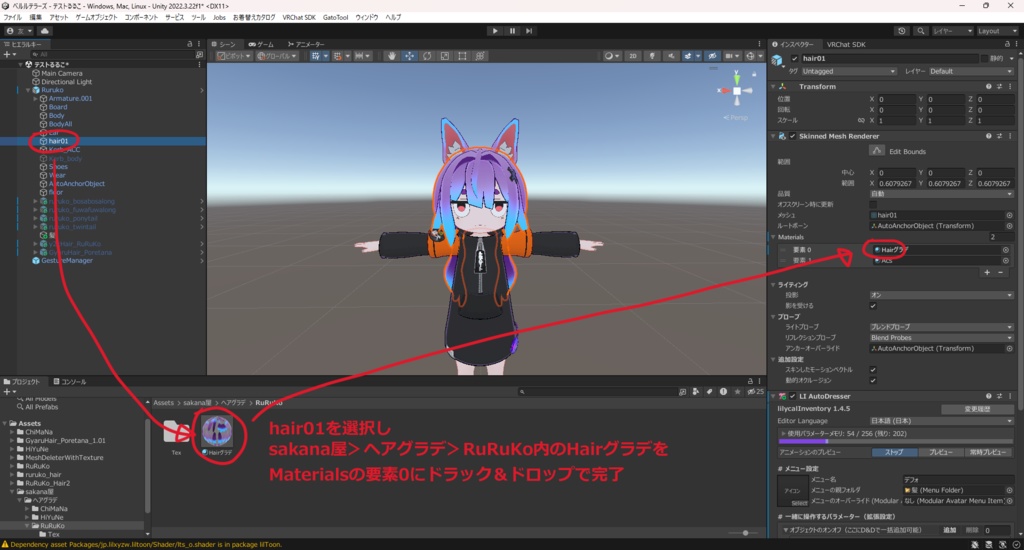
Task: Select the combined Transform tool
Action: pyautogui.click(x=480, y=56)
